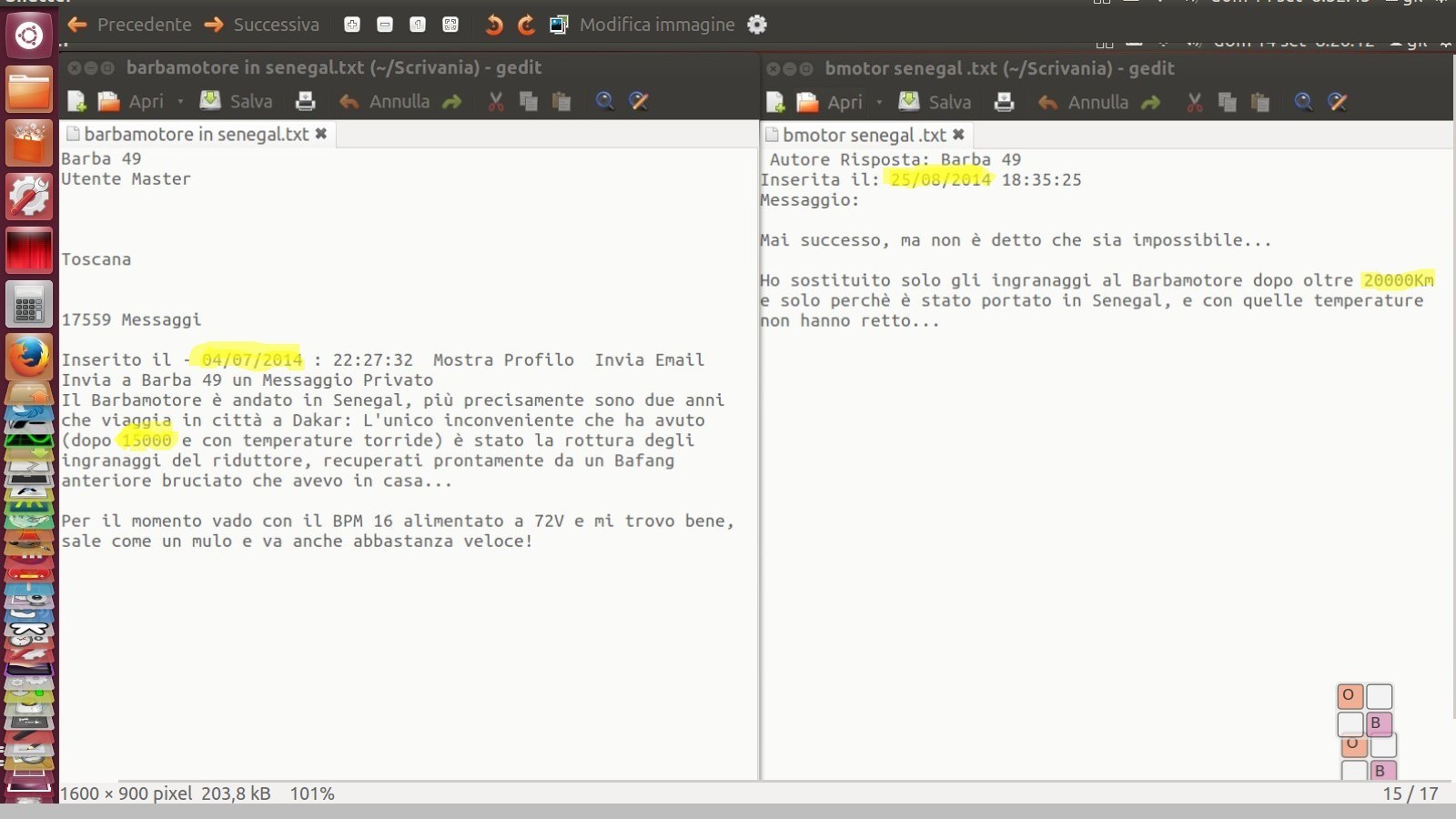Click 'Messaggio:' line in right document
The height and width of the screenshot is (819, 1456).
(x=810, y=199)
